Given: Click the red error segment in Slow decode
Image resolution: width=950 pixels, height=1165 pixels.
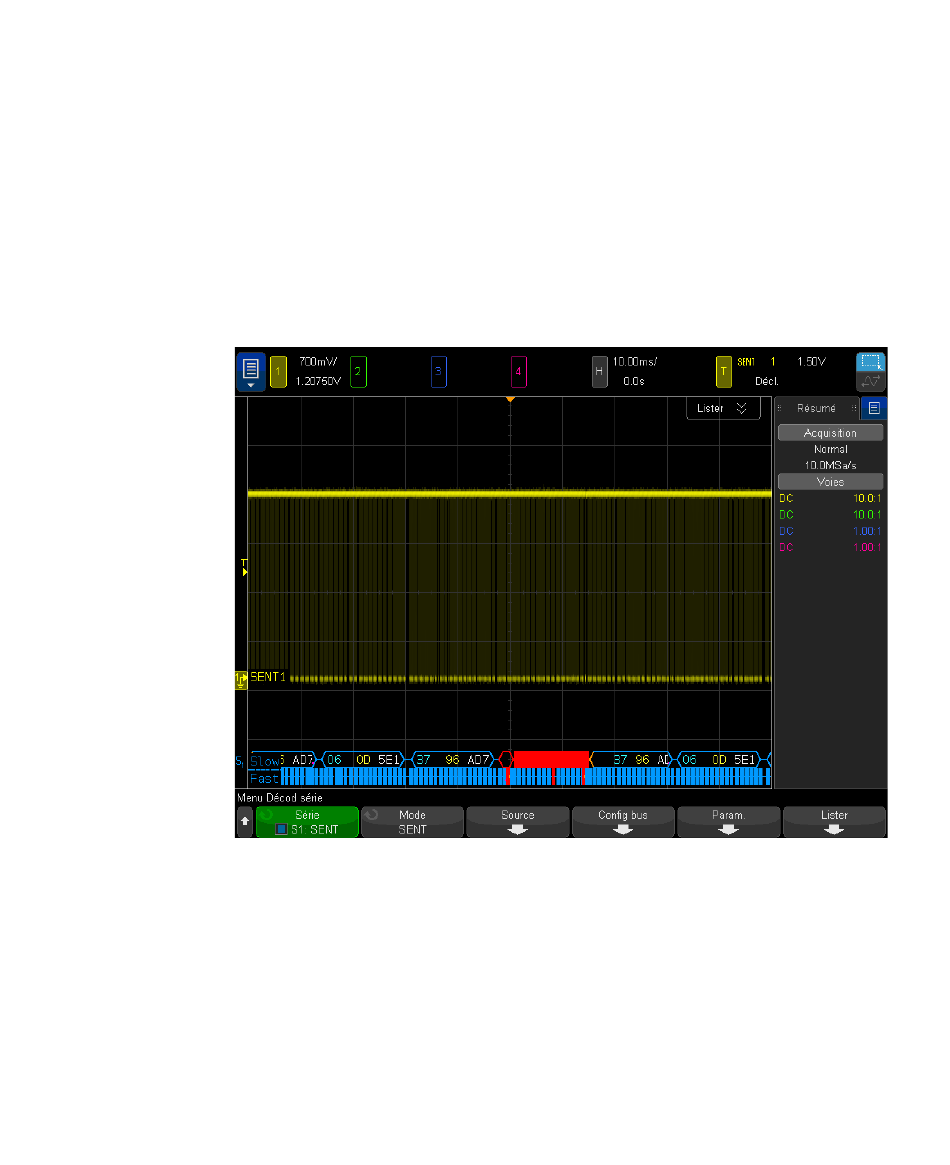Looking at the screenshot, I should pyautogui.click(x=551, y=759).
